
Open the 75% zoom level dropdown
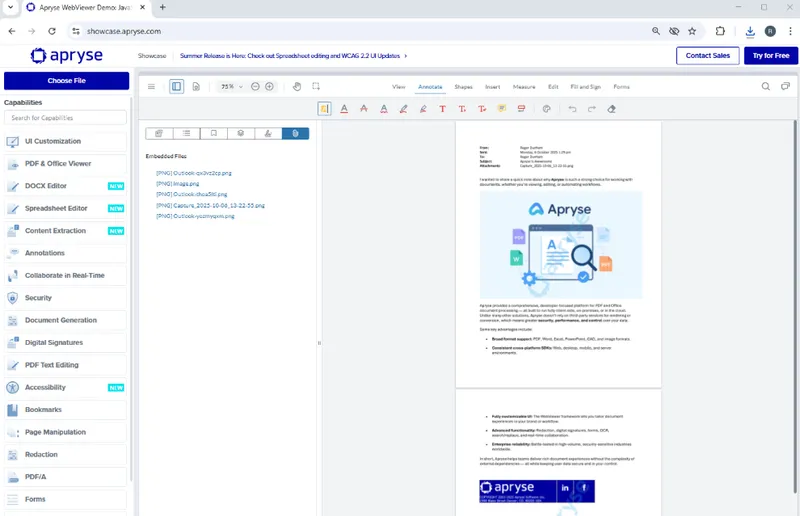coord(231,87)
